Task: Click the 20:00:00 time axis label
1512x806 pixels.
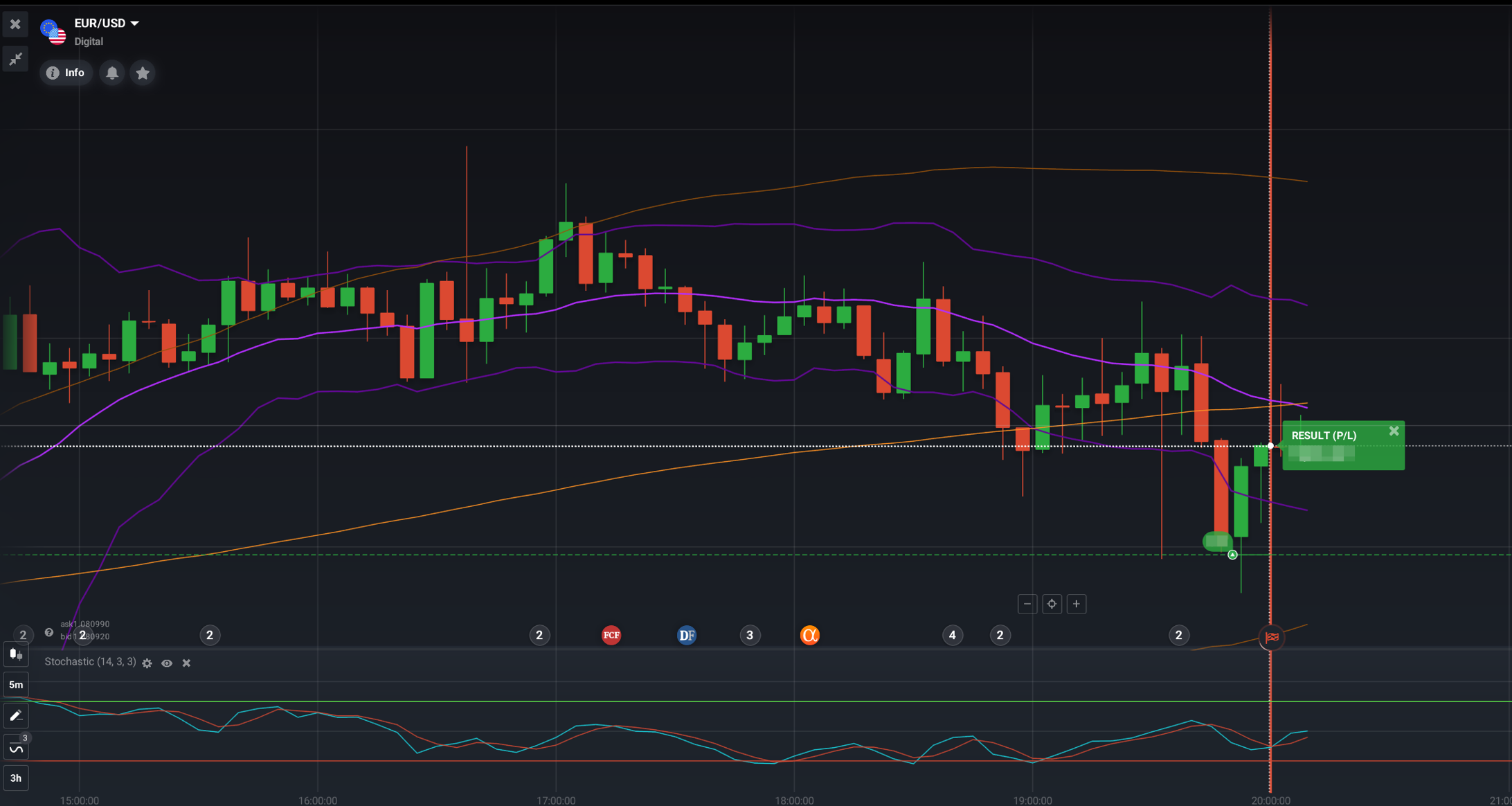Action: pyautogui.click(x=1270, y=800)
